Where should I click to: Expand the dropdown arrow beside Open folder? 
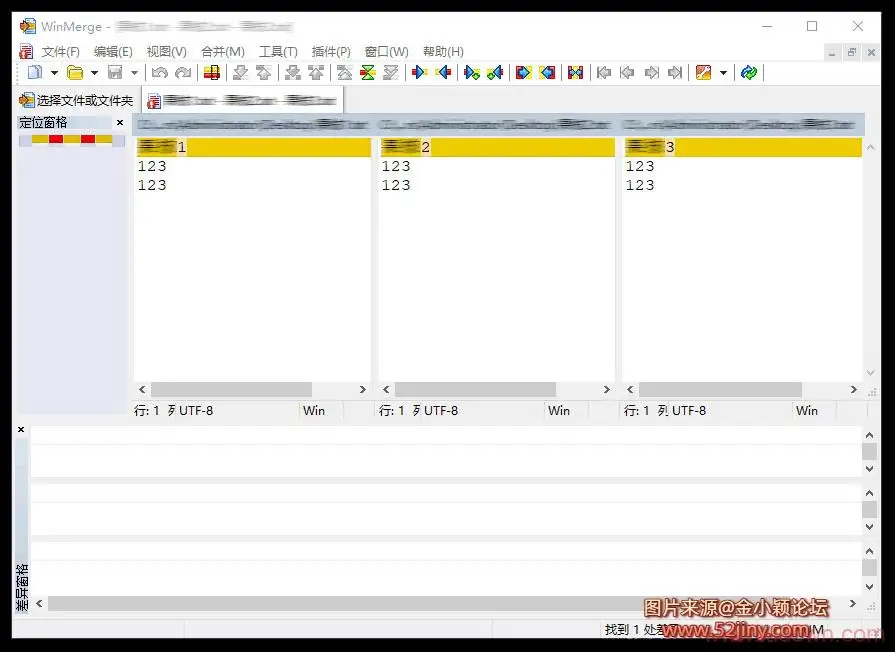click(94, 72)
